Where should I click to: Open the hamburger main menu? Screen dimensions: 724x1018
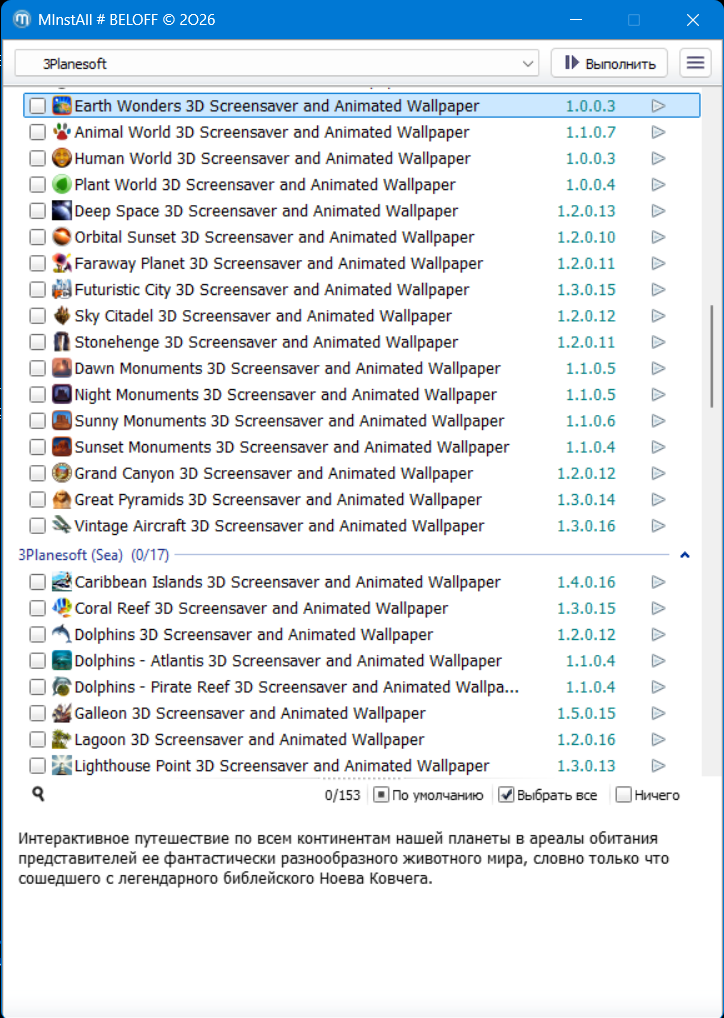point(695,63)
